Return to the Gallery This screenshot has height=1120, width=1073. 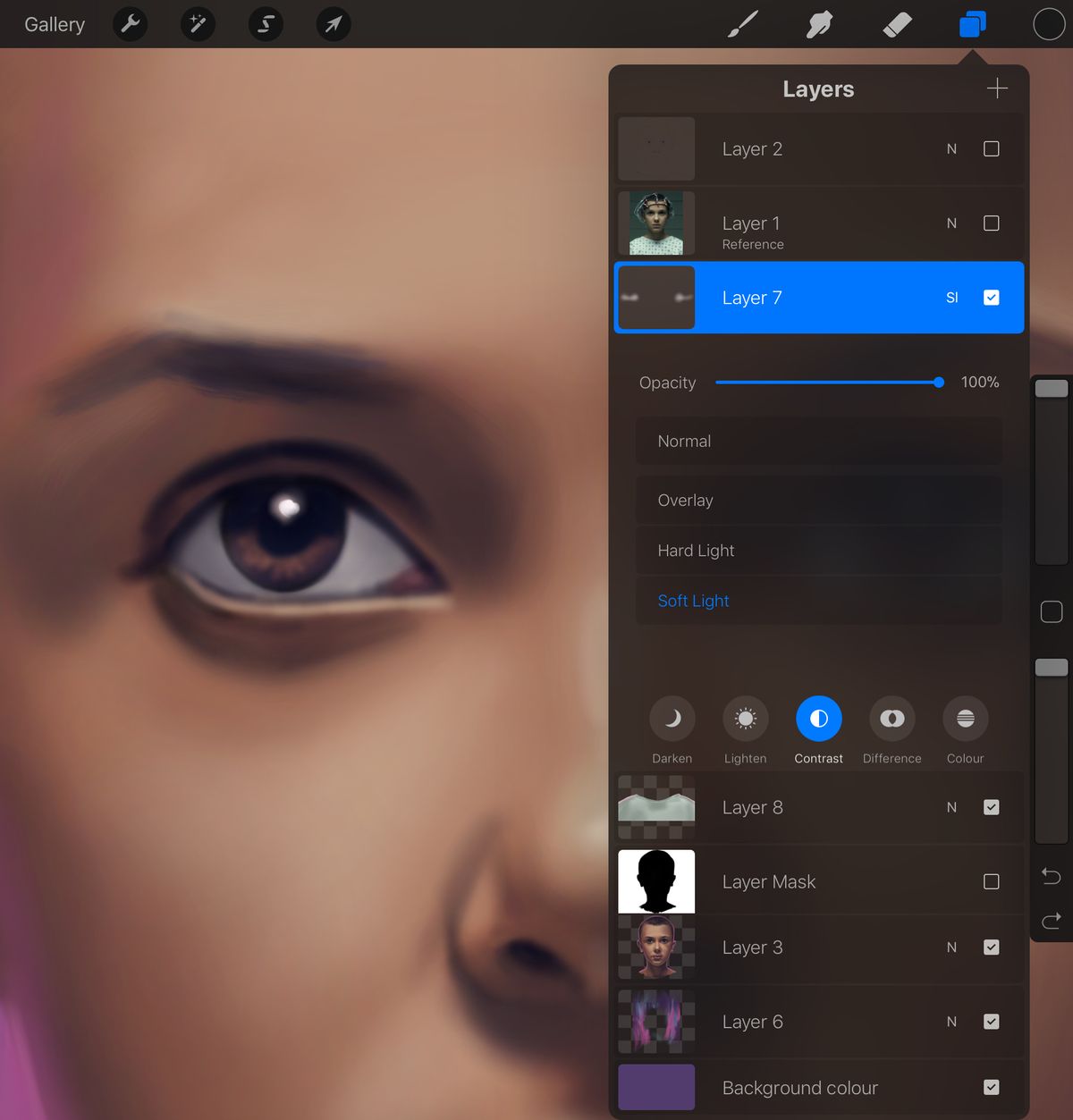coord(54,24)
